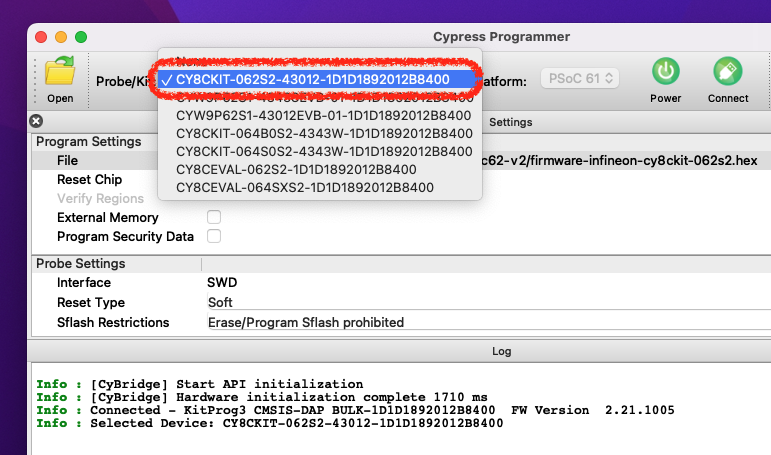Click the Probe Settings section header
Image resolution: width=771 pixels, height=455 pixels.
[x=81, y=264]
